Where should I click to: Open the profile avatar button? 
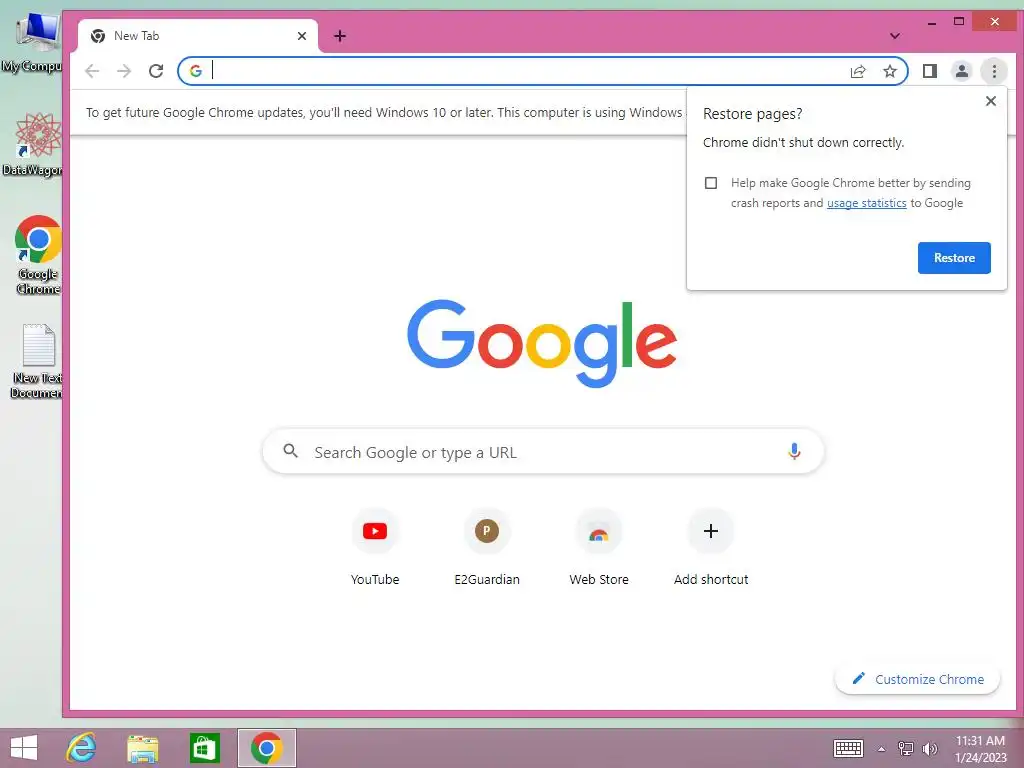961,71
